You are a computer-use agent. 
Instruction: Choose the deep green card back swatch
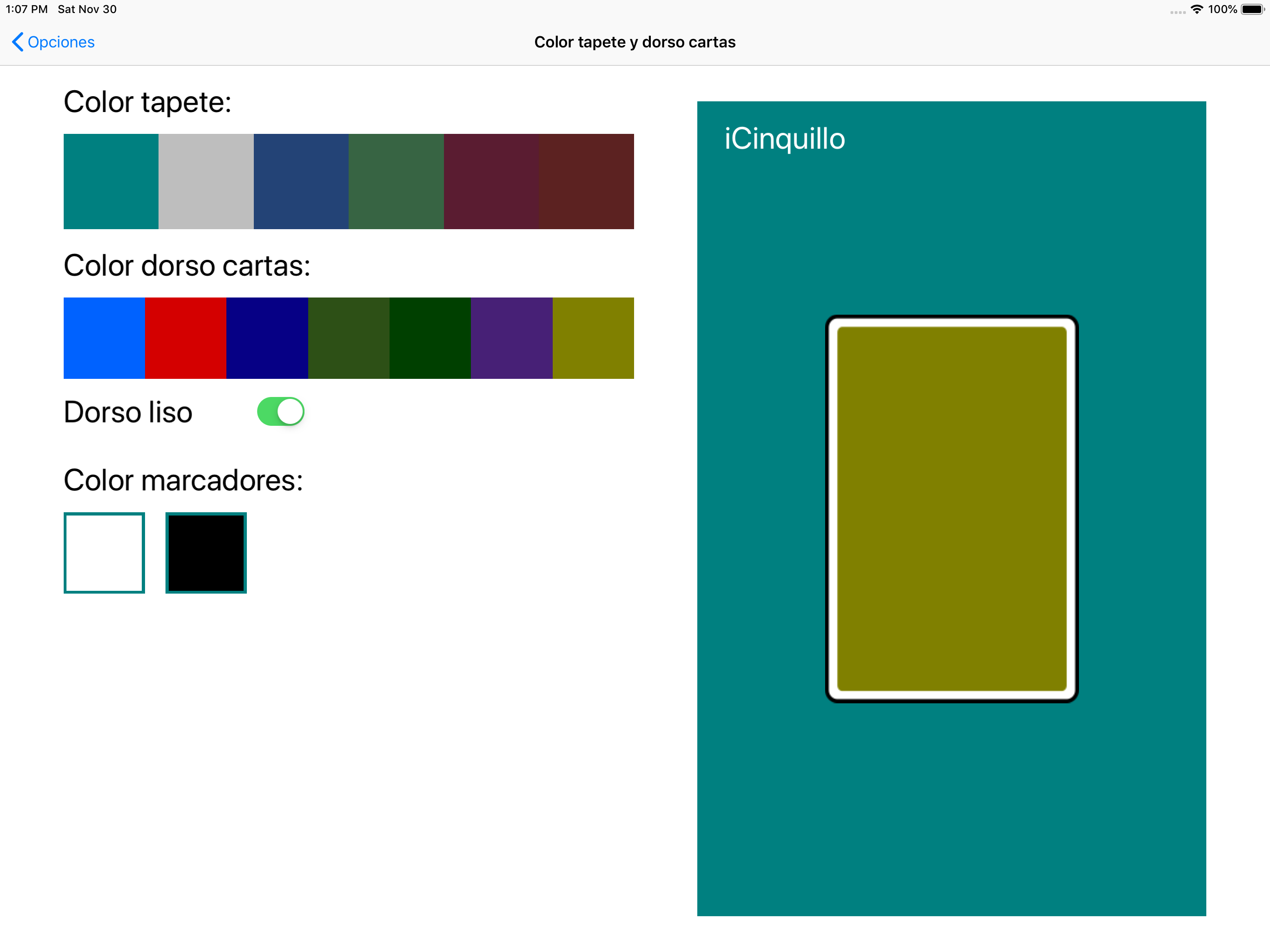tap(430, 337)
